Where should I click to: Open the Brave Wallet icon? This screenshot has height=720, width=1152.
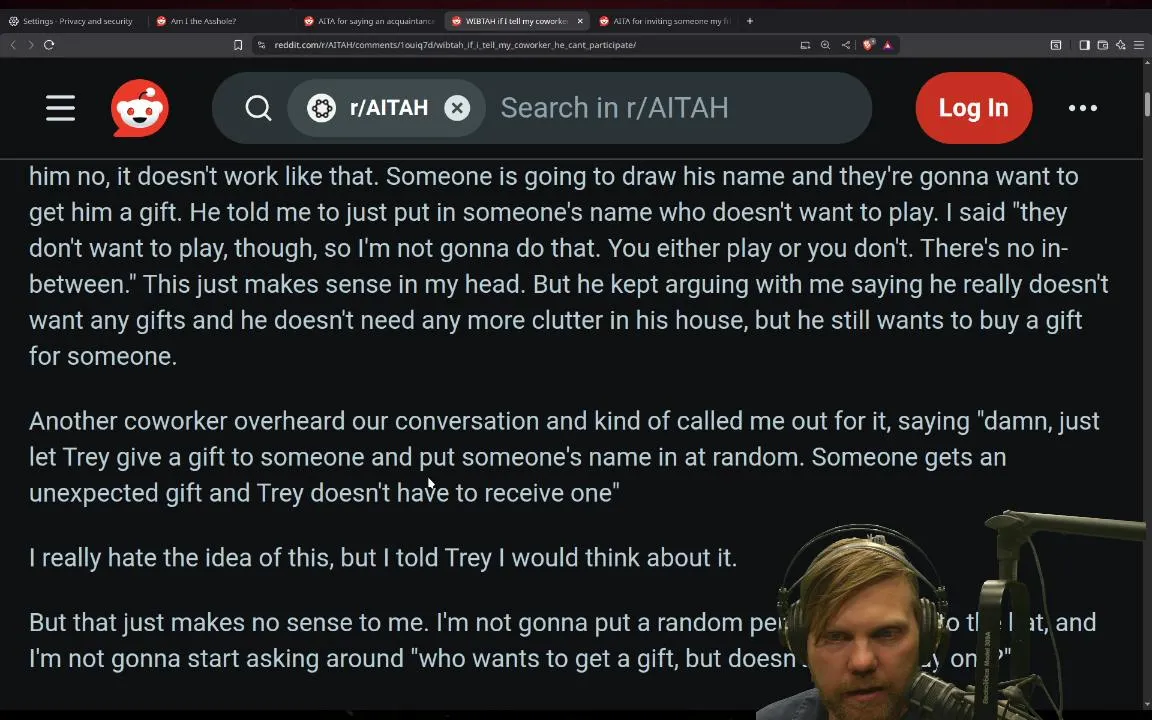[x=1102, y=45]
